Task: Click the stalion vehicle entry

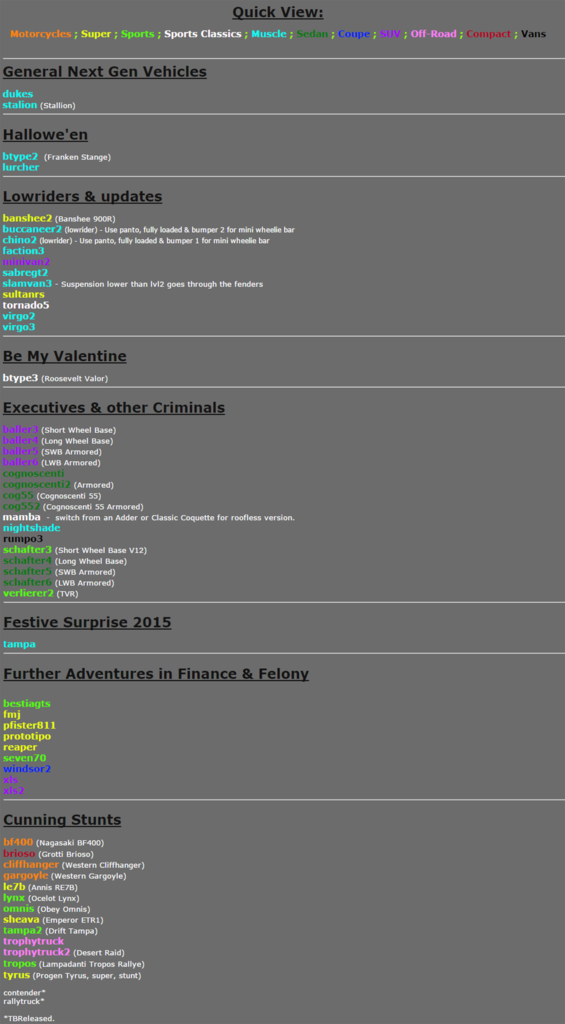Action: coord(39,105)
